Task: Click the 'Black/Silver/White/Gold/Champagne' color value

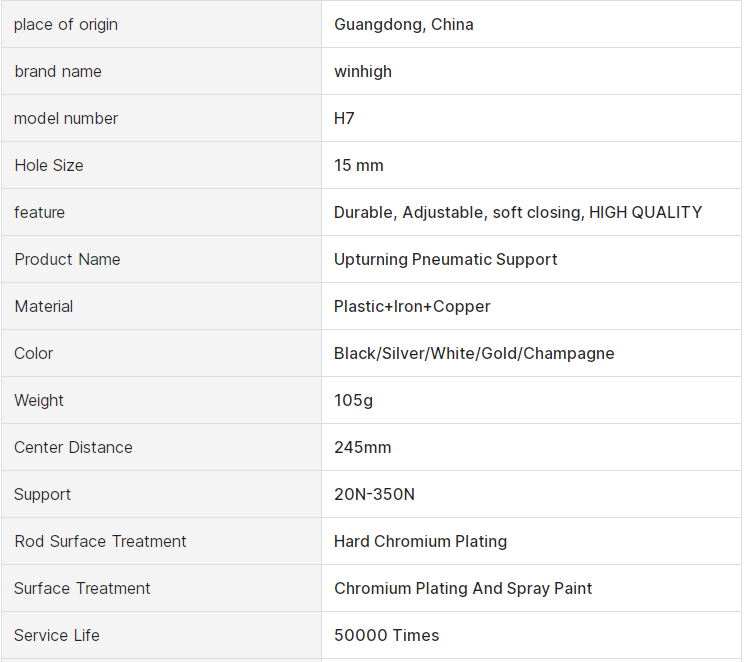Action: pos(474,353)
